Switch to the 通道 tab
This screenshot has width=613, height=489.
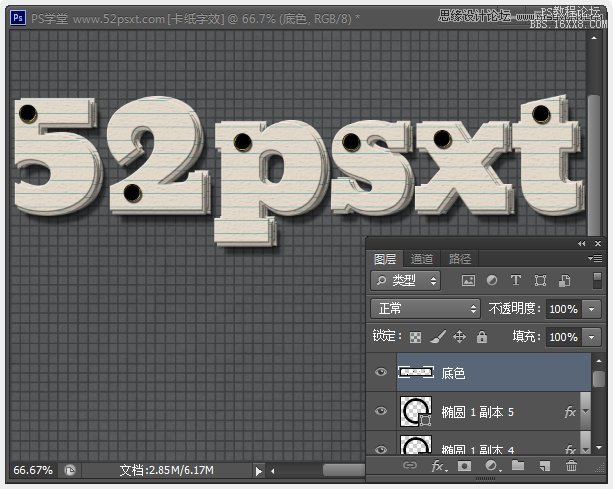[x=422, y=259]
